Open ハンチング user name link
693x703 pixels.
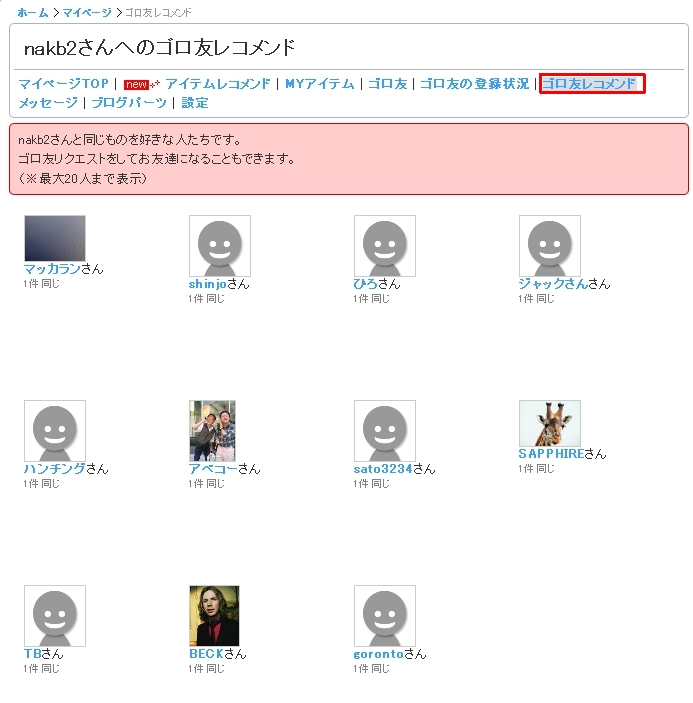click(54, 469)
